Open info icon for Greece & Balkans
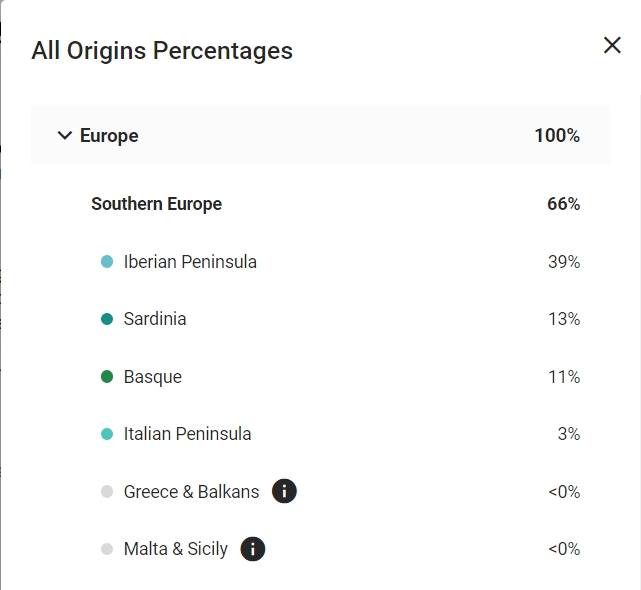This screenshot has height=590, width=641. click(x=284, y=491)
